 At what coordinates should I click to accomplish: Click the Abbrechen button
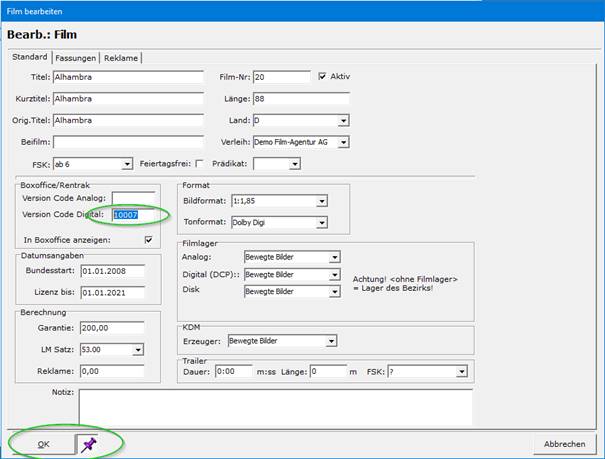click(x=565, y=443)
